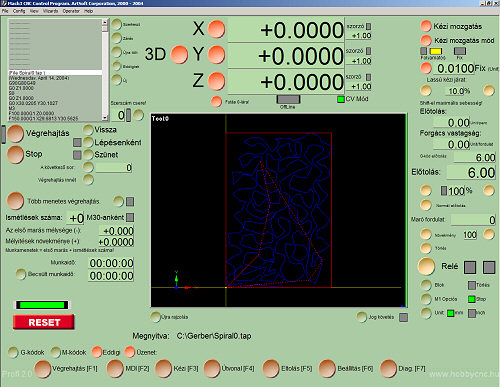Toggle the green CV Mód indicator
The height and width of the screenshot is (387, 500).
point(341,99)
